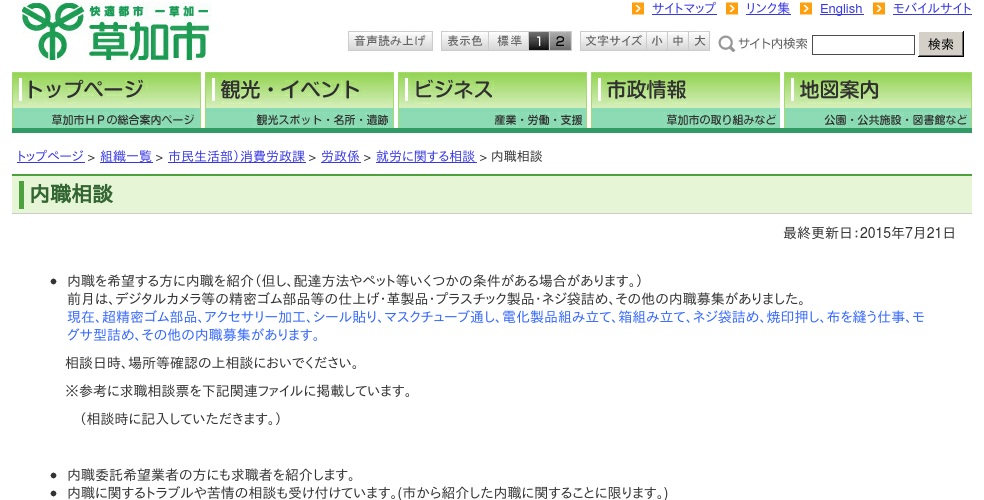Select display color scheme 2
The height and width of the screenshot is (500, 984).
pyautogui.click(x=560, y=41)
